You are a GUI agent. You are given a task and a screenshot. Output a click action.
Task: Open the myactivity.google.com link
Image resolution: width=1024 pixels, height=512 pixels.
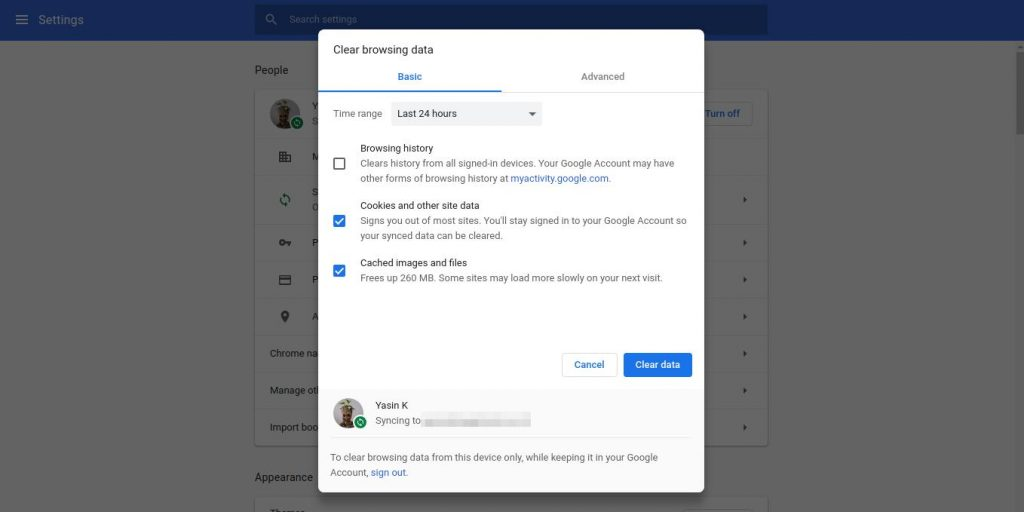point(560,178)
